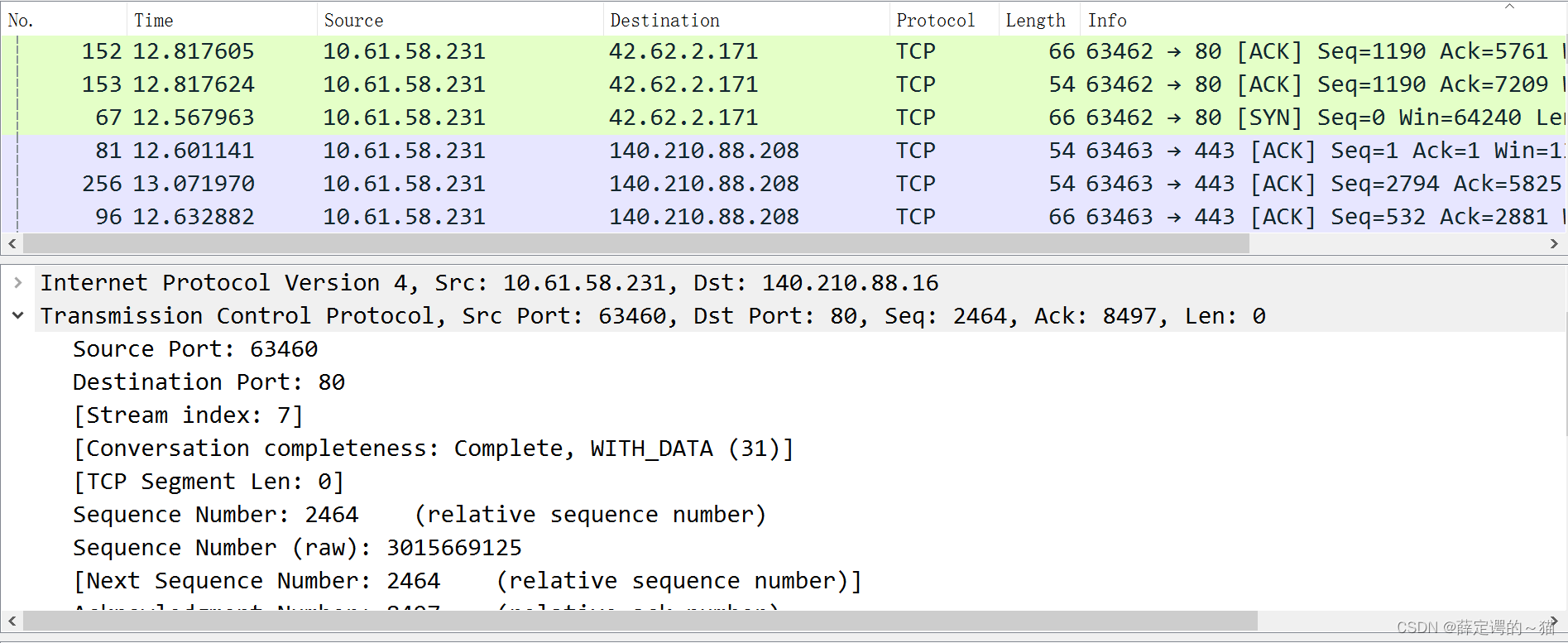The height and width of the screenshot is (643, 1568).
Task: Click destination 42.62.2.171 in packet 152
Action: click(x=683, y=52)
